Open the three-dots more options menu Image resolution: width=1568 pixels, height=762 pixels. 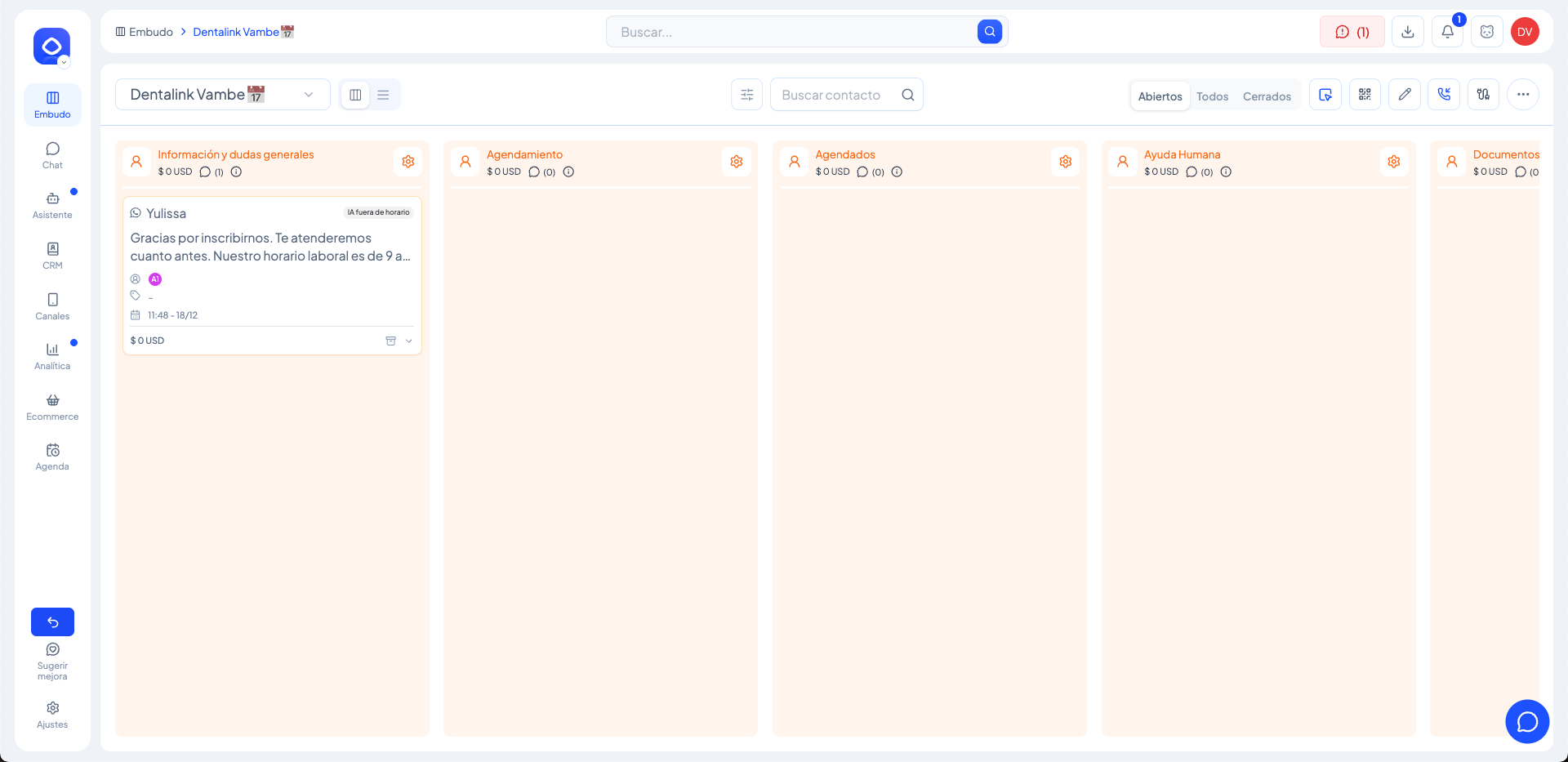click(x=1523, y=95)
